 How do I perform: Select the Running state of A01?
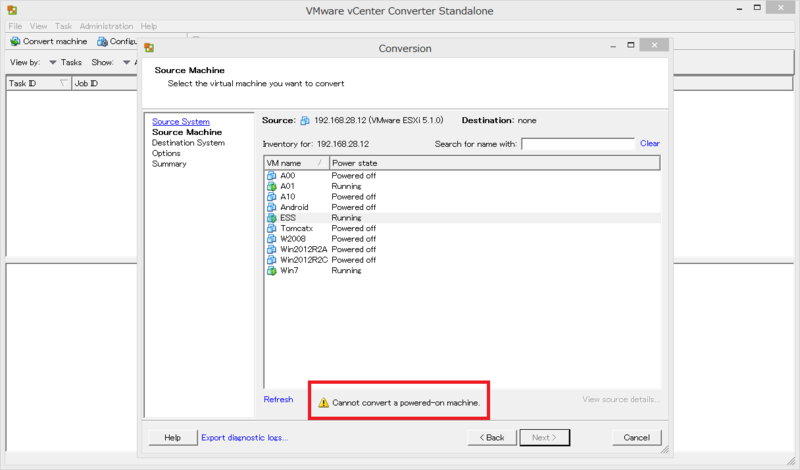346,186
